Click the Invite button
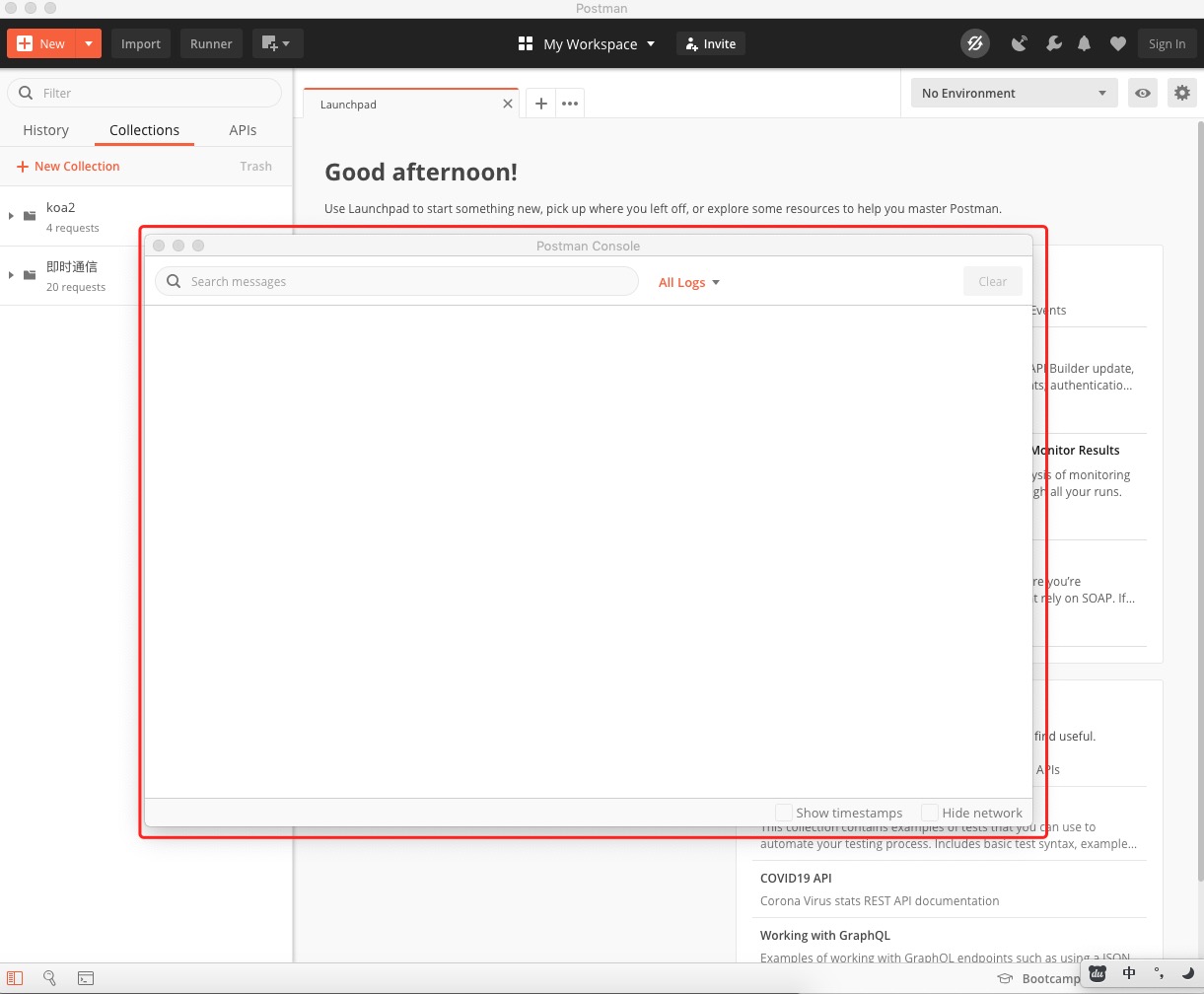Screen dimensions: 1204x994 tap(711, 43)
